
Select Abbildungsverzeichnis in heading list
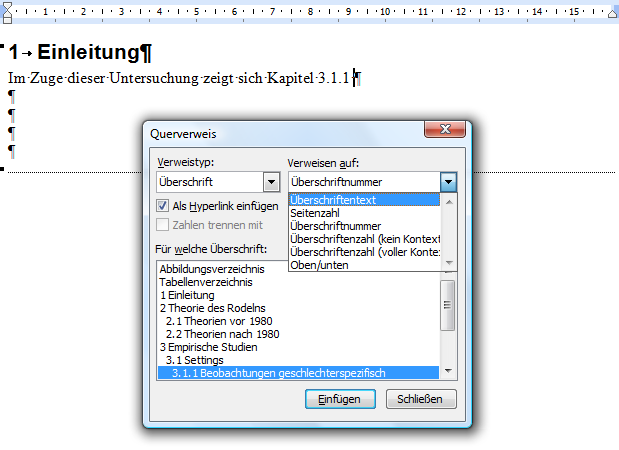coord(212,269)
